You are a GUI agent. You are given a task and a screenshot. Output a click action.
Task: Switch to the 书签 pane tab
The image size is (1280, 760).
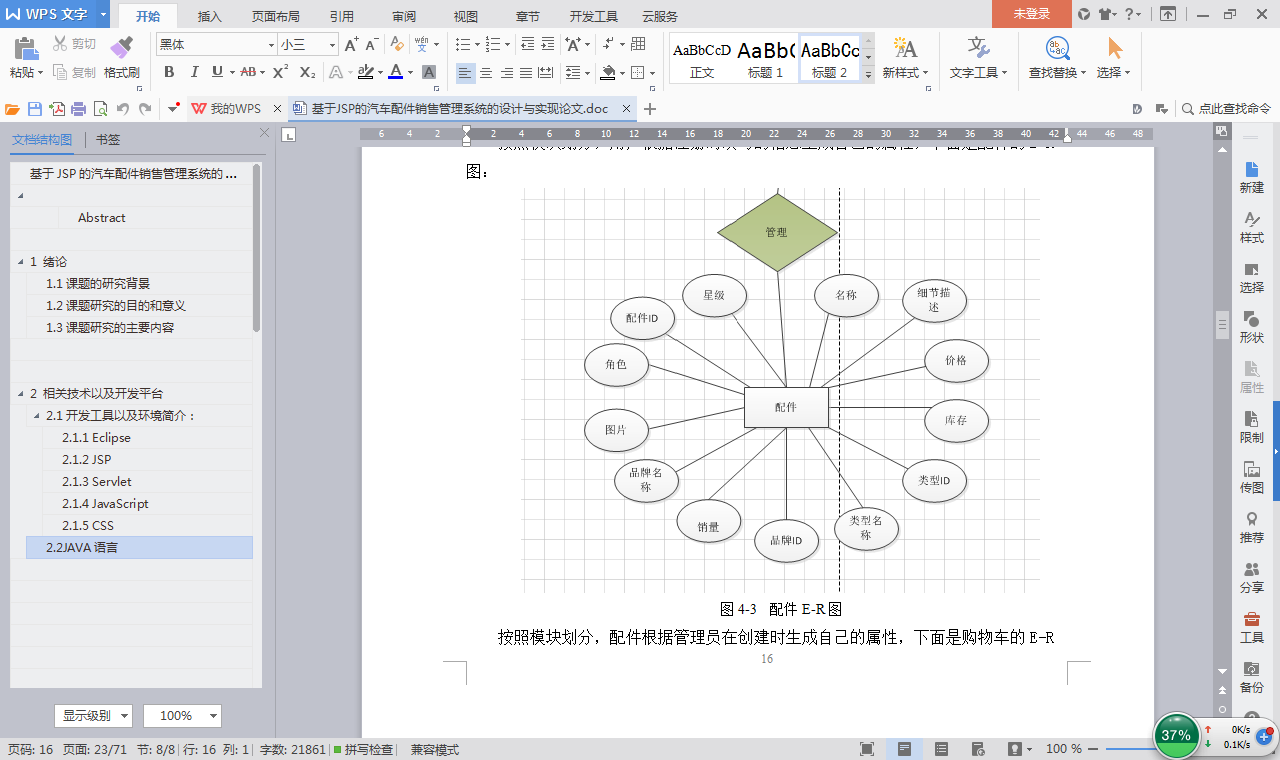(x=108, y=140)
